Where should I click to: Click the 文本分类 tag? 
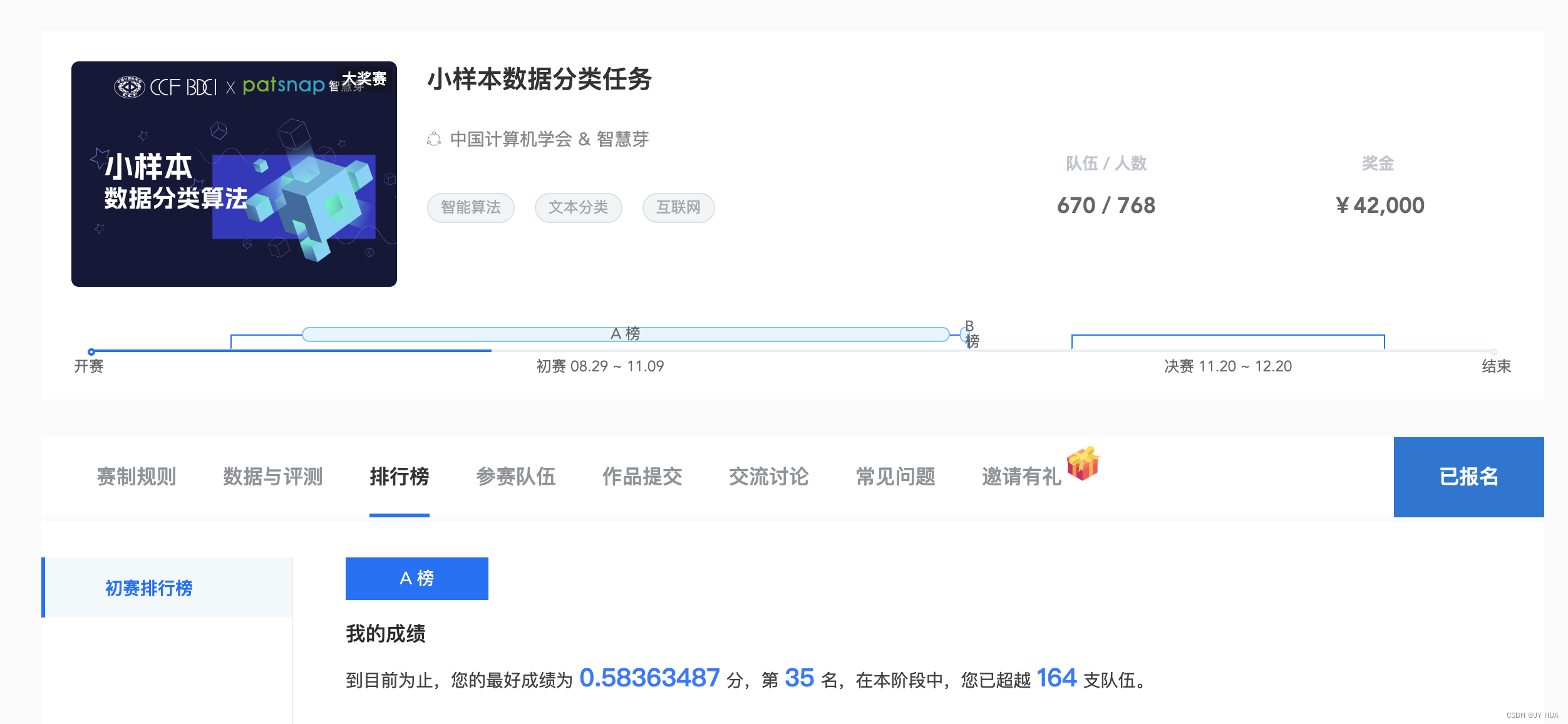pyautogui.click(x=578, y=207)
